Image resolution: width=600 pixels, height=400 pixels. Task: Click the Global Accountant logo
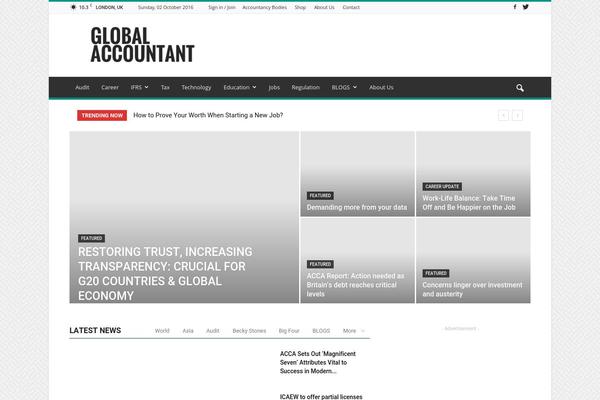142,44
